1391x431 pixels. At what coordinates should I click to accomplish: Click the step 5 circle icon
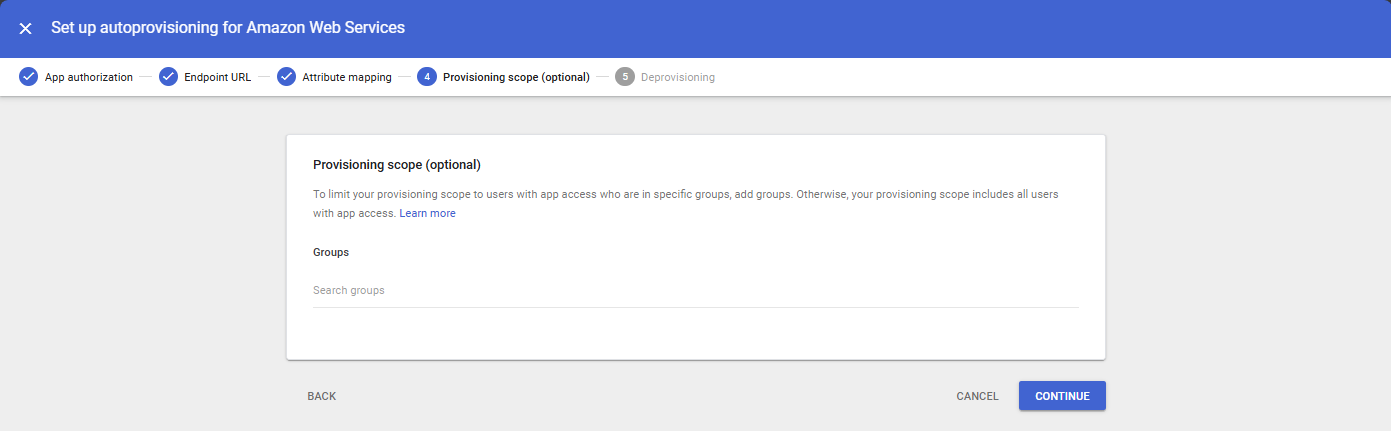(x=625, y=77)
